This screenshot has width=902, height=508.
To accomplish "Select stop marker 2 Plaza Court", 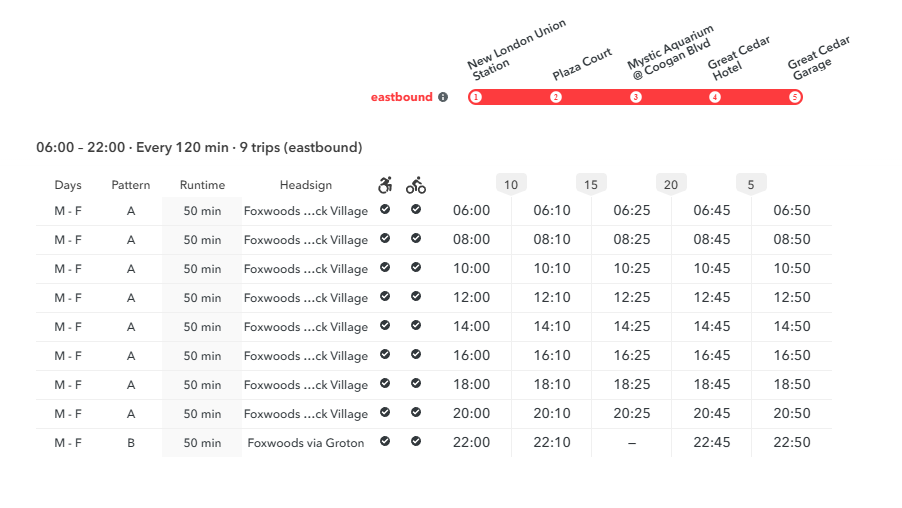I will pos(556,97).
